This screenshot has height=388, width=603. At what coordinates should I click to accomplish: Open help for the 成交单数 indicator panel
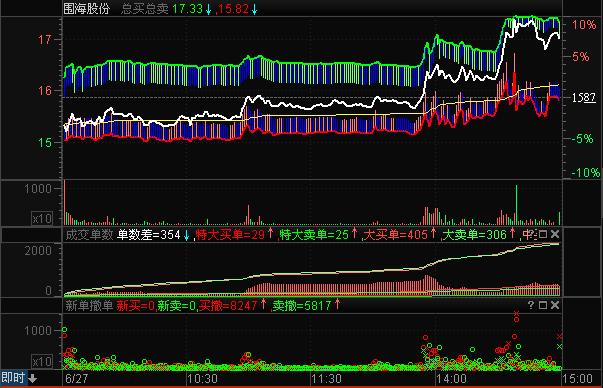click(x=532, y=234)
